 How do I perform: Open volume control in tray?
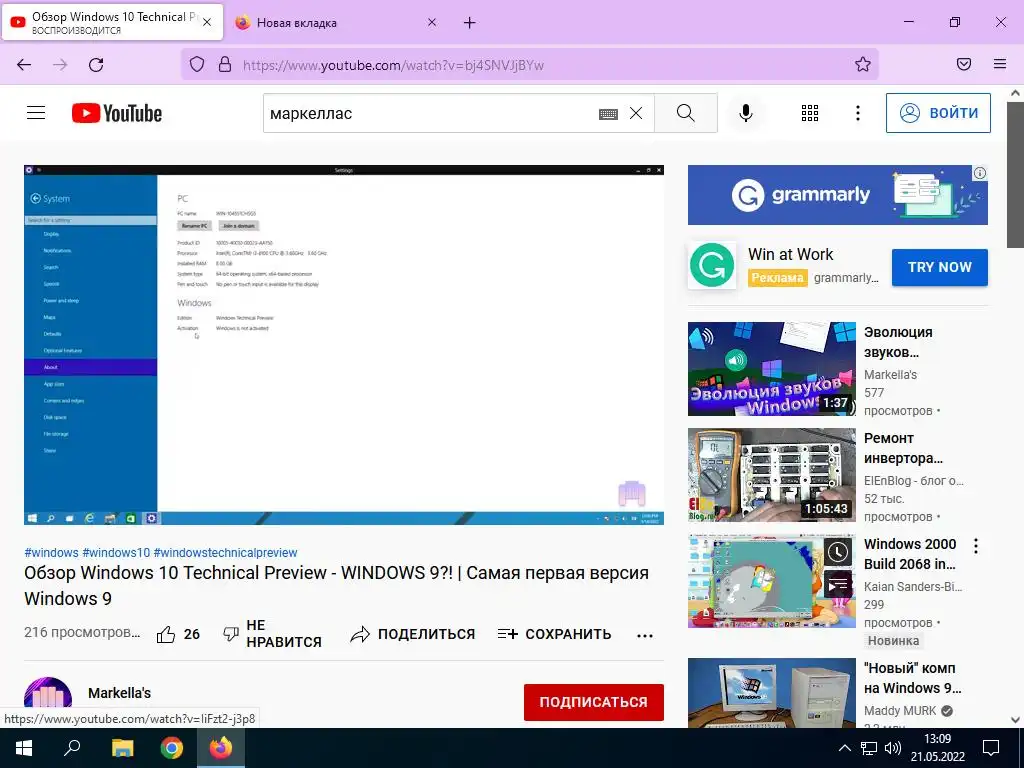click(x=893, y=748)
